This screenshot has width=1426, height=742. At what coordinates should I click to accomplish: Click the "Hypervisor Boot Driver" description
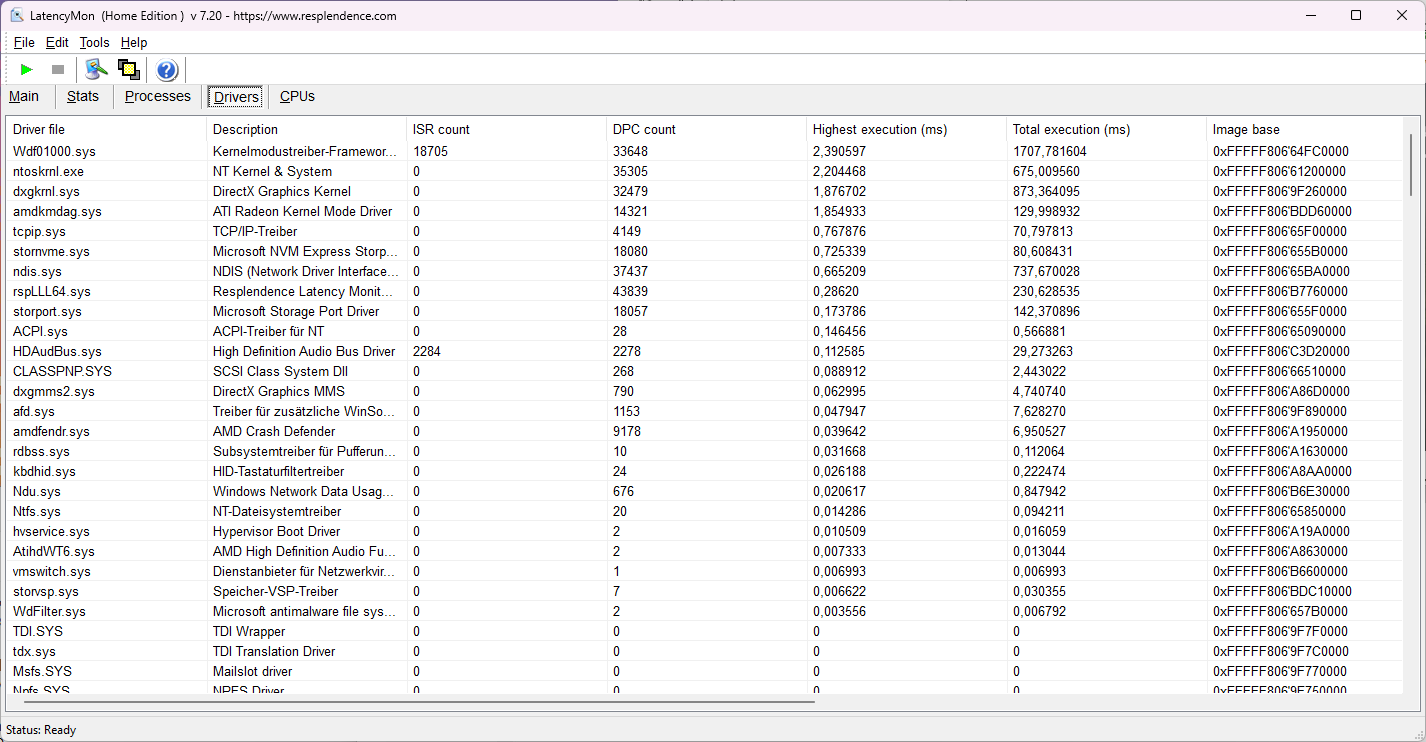click(277, 531)
